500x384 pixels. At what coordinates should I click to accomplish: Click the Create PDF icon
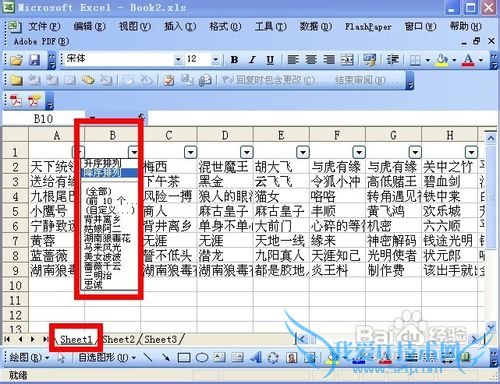tap(16, 100)
